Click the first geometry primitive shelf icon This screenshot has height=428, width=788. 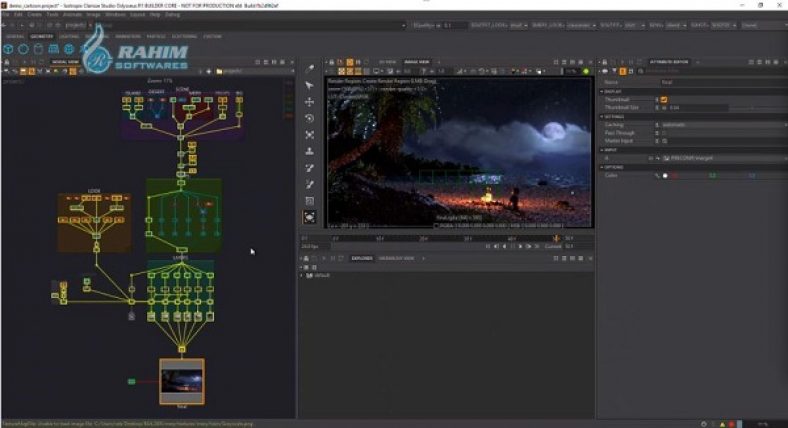coord(8,47)
